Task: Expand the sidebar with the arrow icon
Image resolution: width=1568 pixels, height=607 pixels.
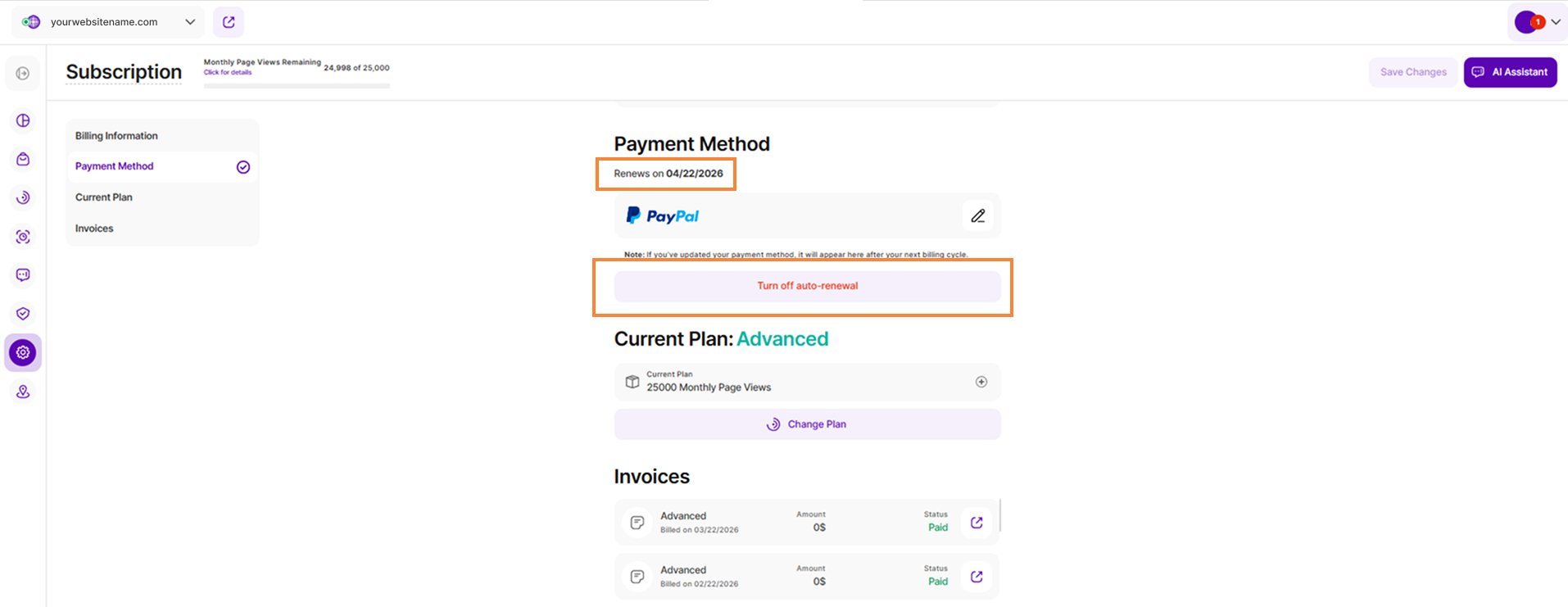Action: click(23, 74)
